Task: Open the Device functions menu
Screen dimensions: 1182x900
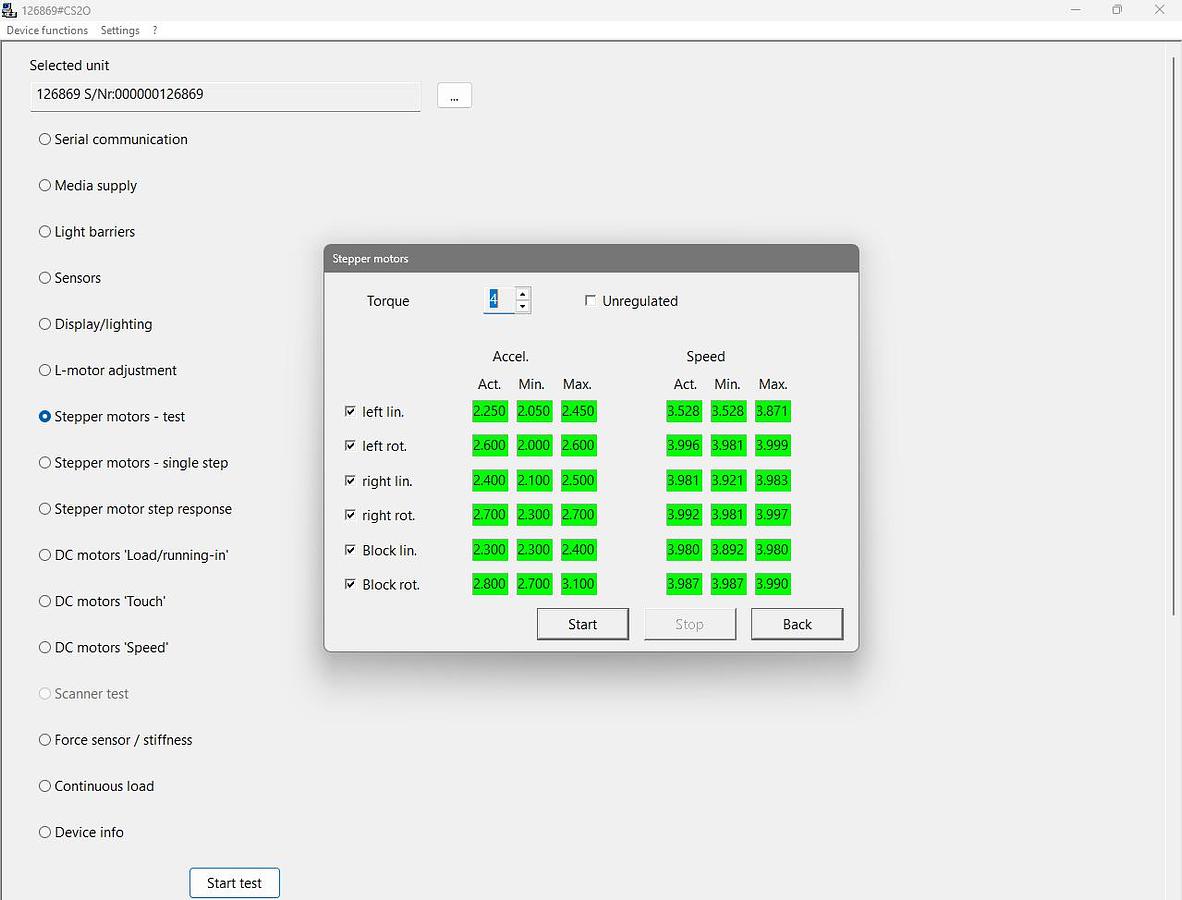Action: 47,30
